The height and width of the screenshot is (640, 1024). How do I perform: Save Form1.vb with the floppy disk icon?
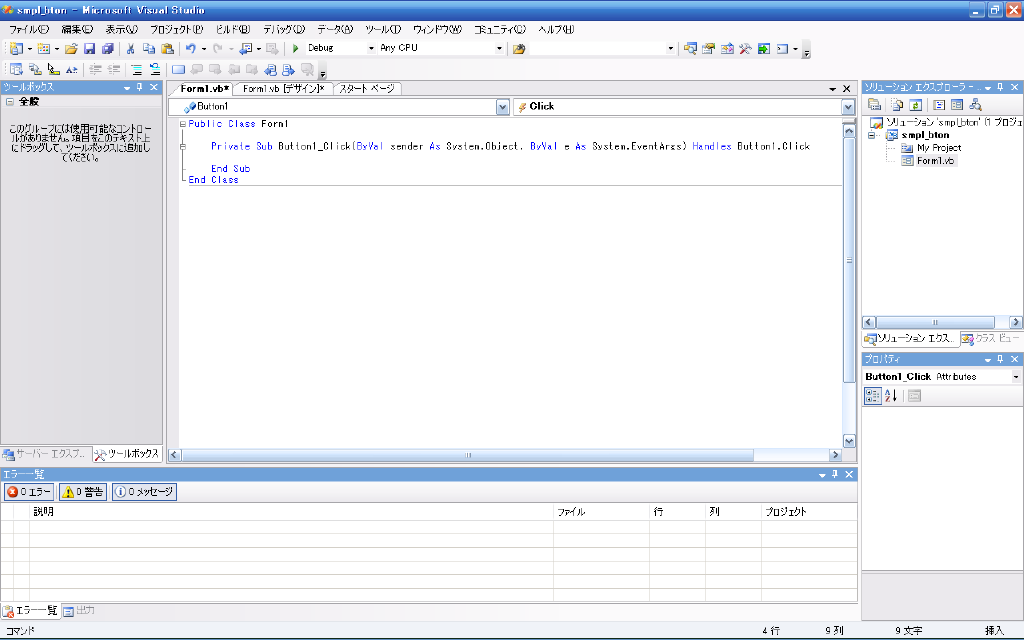89,49
